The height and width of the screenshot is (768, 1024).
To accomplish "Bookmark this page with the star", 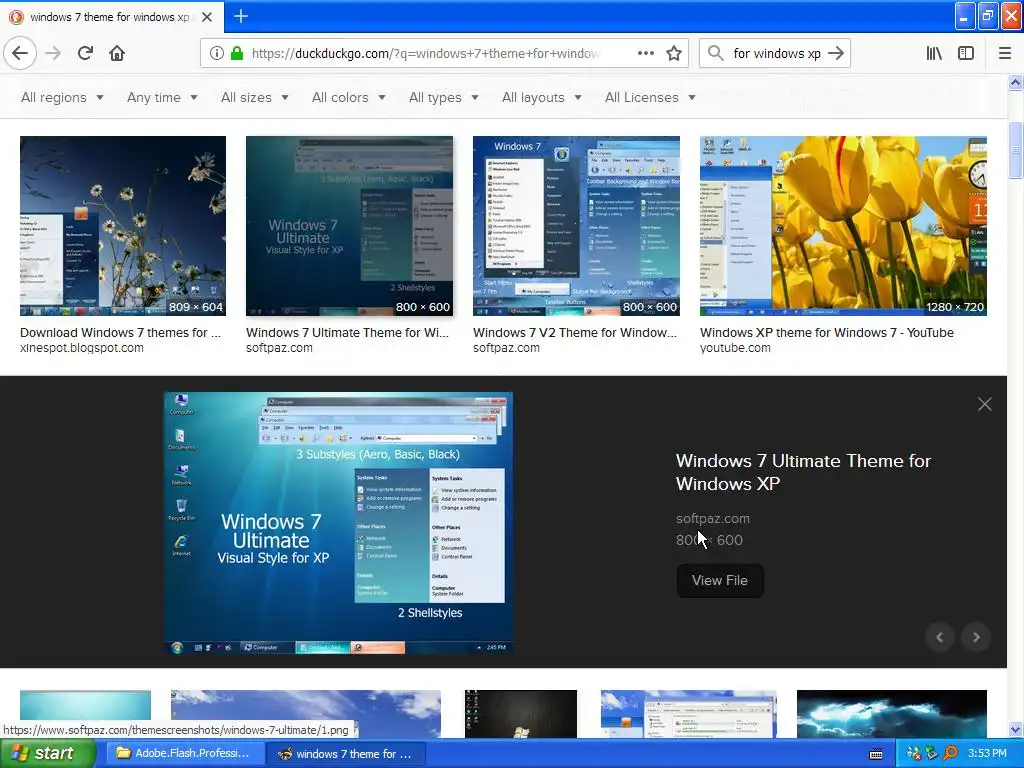I will coord(674,54).
